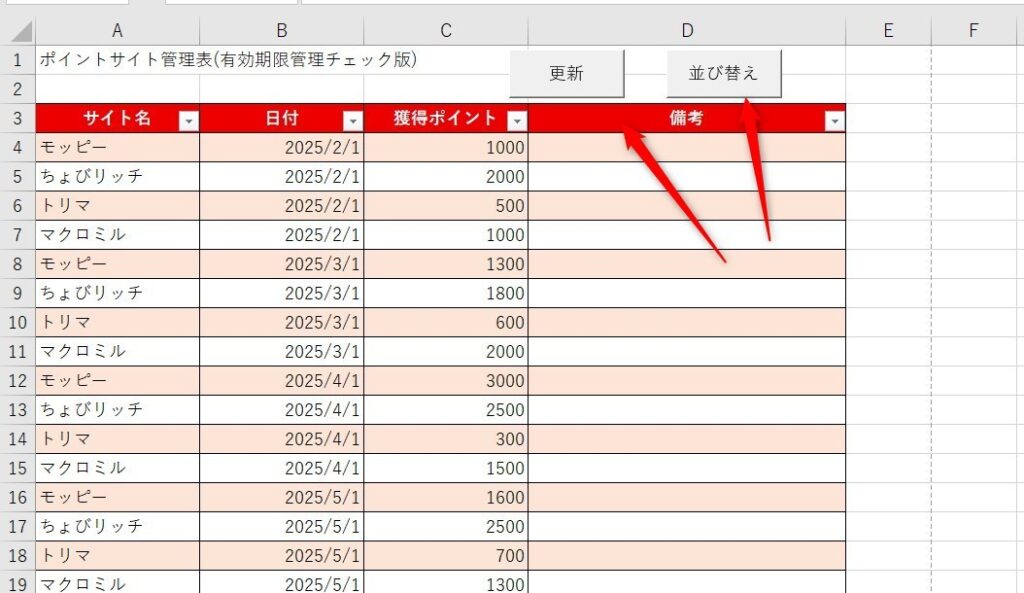The width and height of the screenshot is (1024, 593).
Task: Select row 11 header
Action: pyautogui.click(x=18, y=351)
